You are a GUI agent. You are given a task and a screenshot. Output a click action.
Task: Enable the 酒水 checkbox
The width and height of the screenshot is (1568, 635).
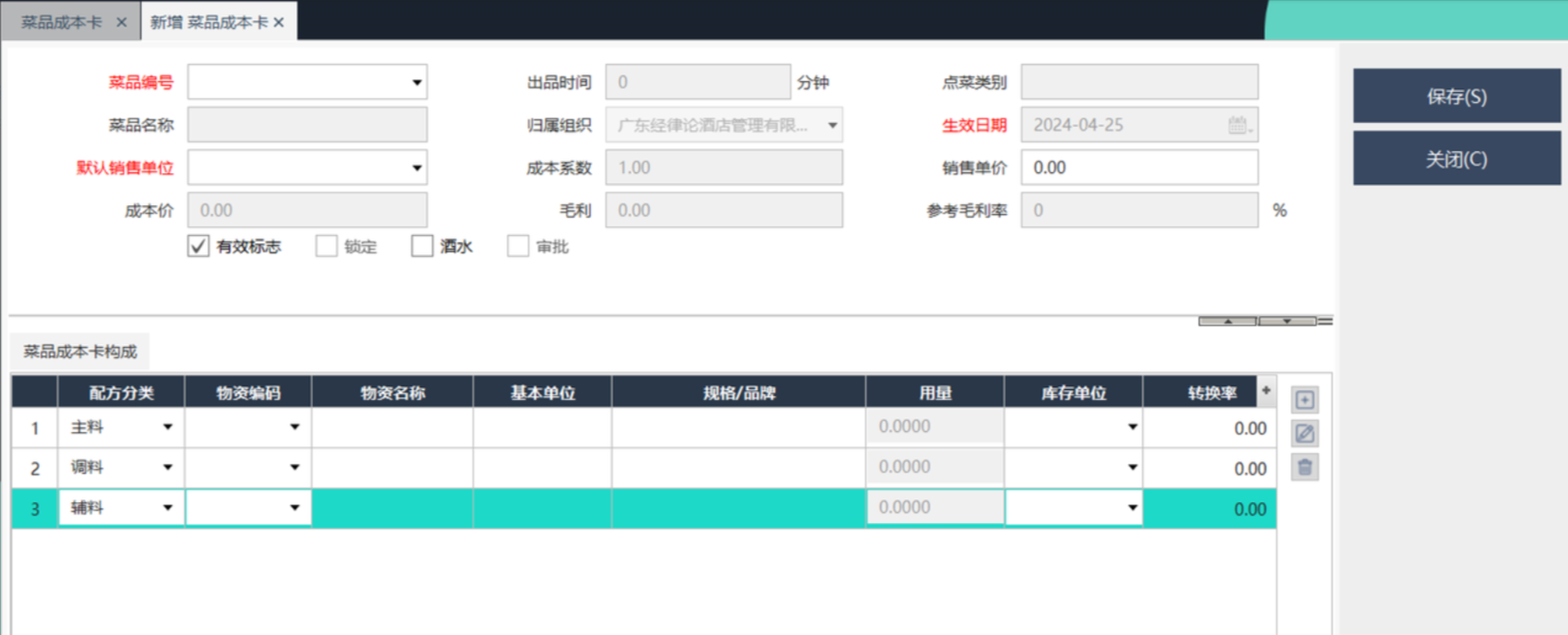pyautogui.click(x=422, y=246)
